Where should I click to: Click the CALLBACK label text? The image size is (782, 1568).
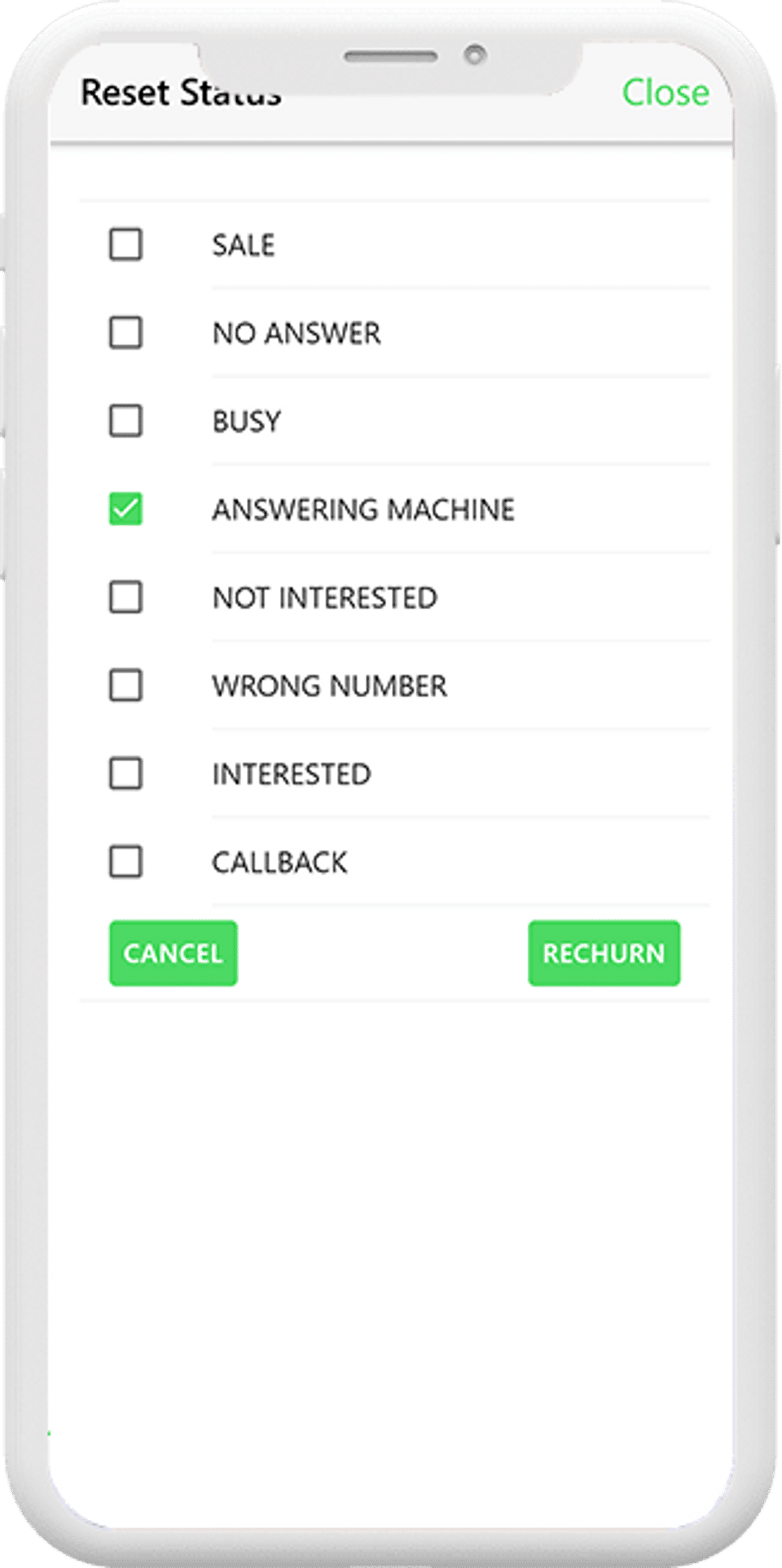[x=279, y=863]
